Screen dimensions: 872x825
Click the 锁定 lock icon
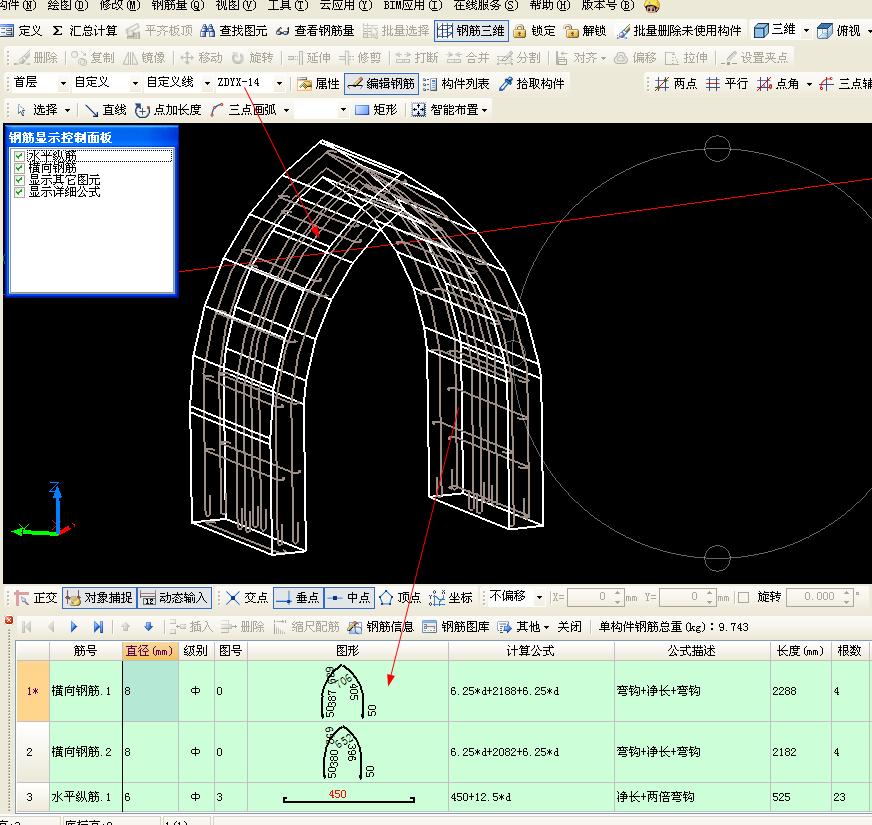[x=519, y=31]
